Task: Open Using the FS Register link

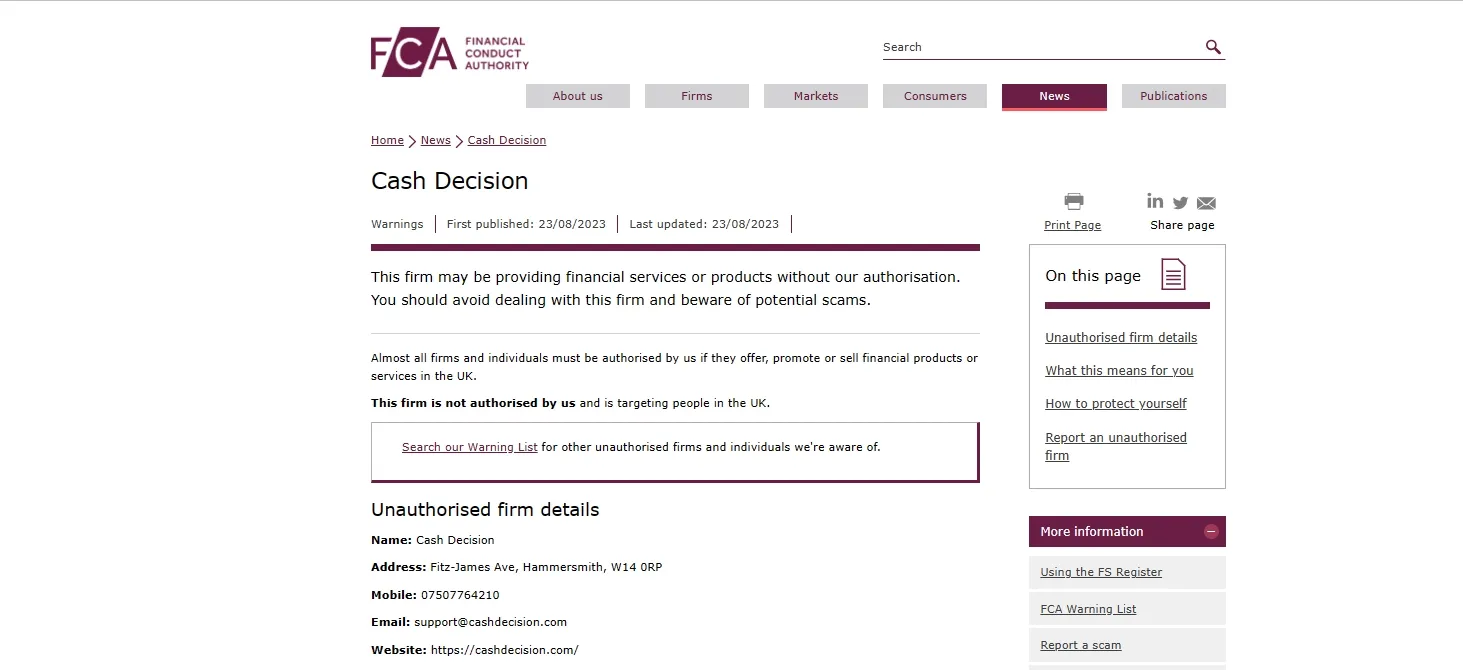Action: [1101, 573]
